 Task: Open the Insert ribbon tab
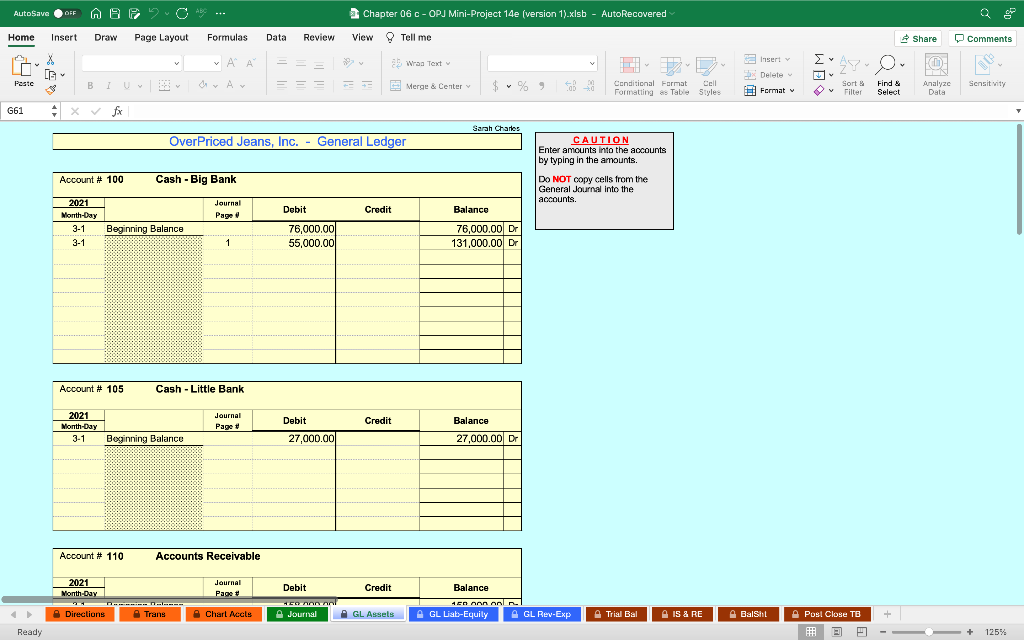pos(64,37)
